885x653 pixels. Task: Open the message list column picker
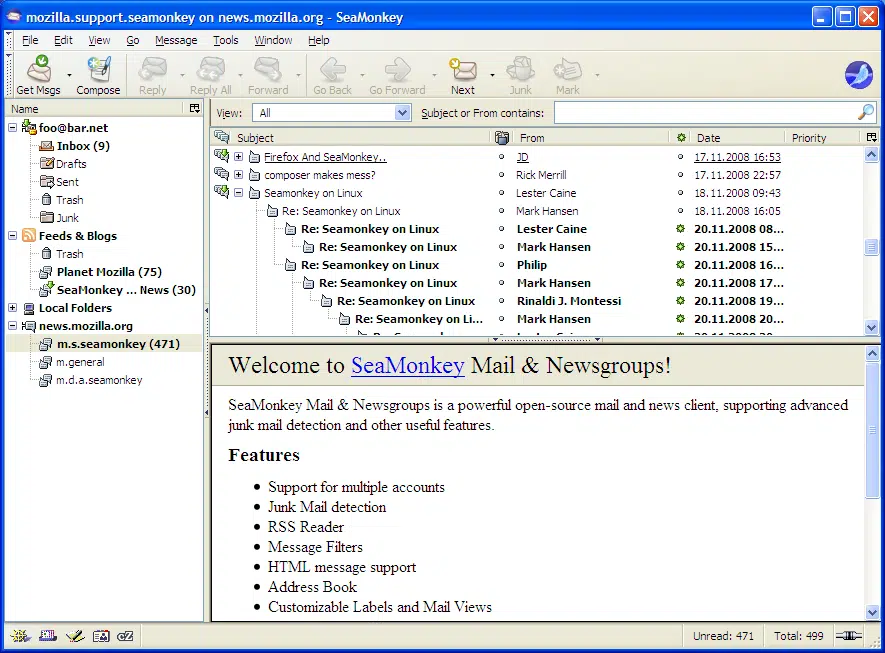click(x=871, y=138)
